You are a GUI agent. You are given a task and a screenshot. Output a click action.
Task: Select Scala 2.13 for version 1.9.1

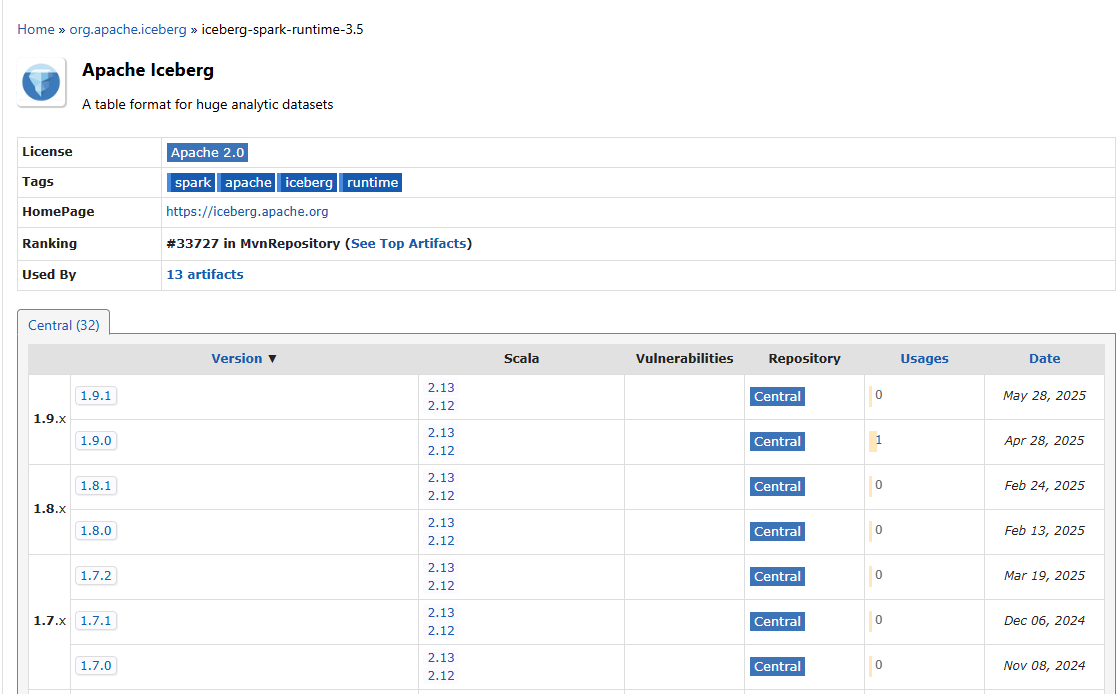pos(441,388)
